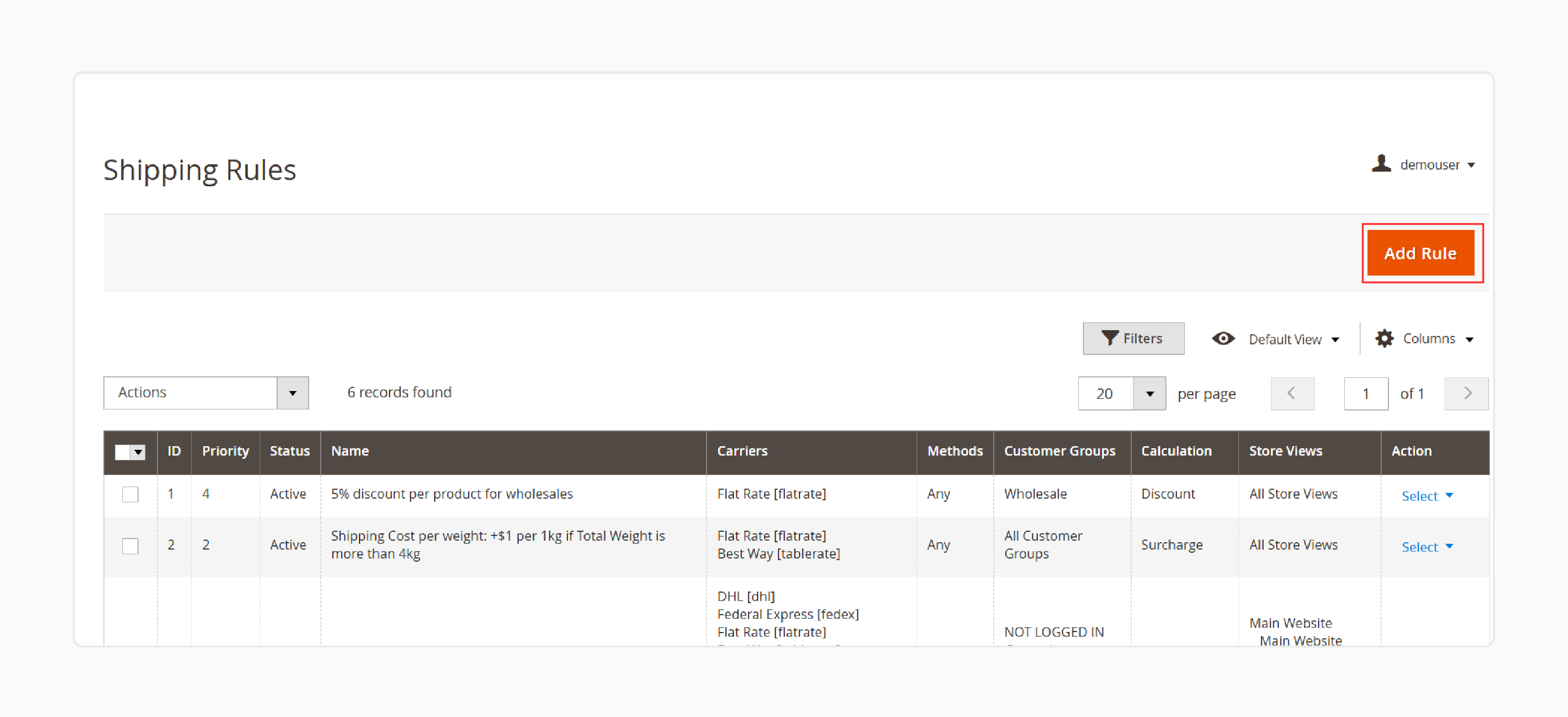This screenshot has width=1568, height=717.
Task: Click the demouser account icon
Action: click(1381, 164)
